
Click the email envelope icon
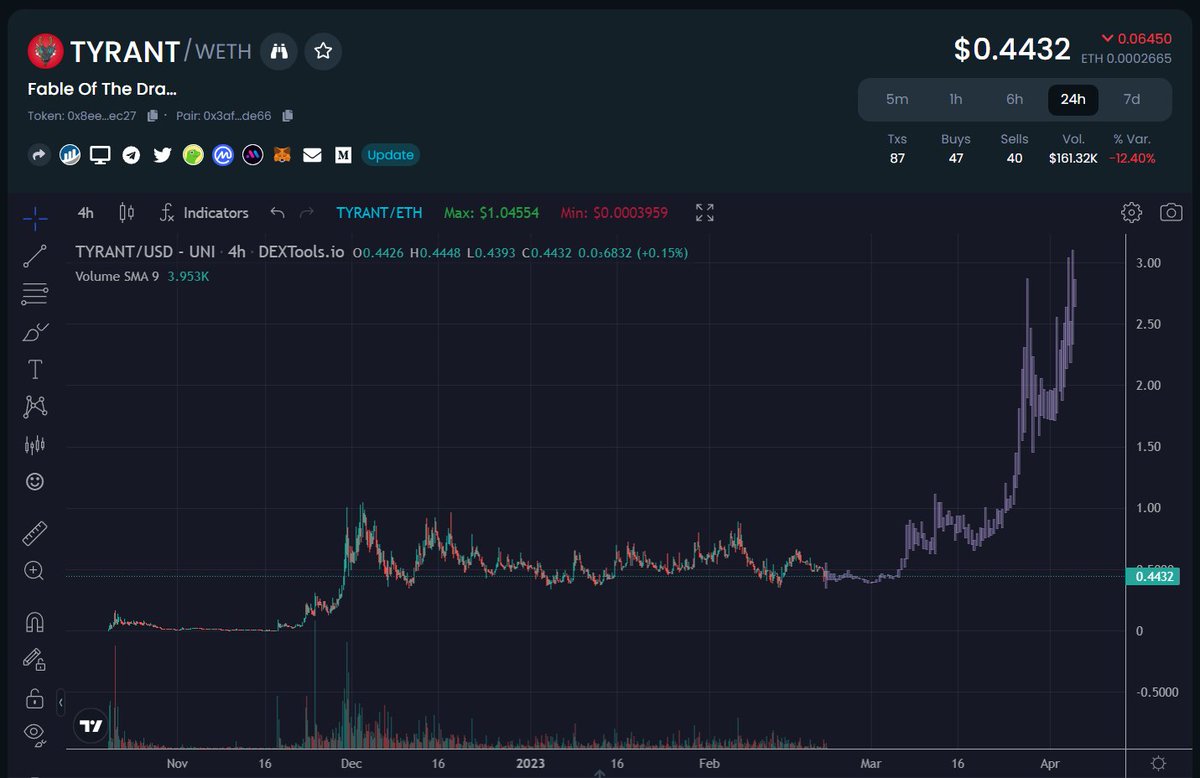pos(313,155)
